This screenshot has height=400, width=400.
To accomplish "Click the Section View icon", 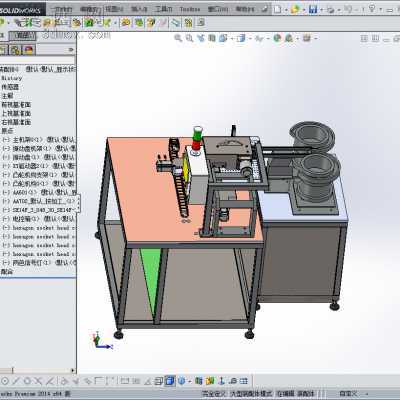I will point(212,38).
